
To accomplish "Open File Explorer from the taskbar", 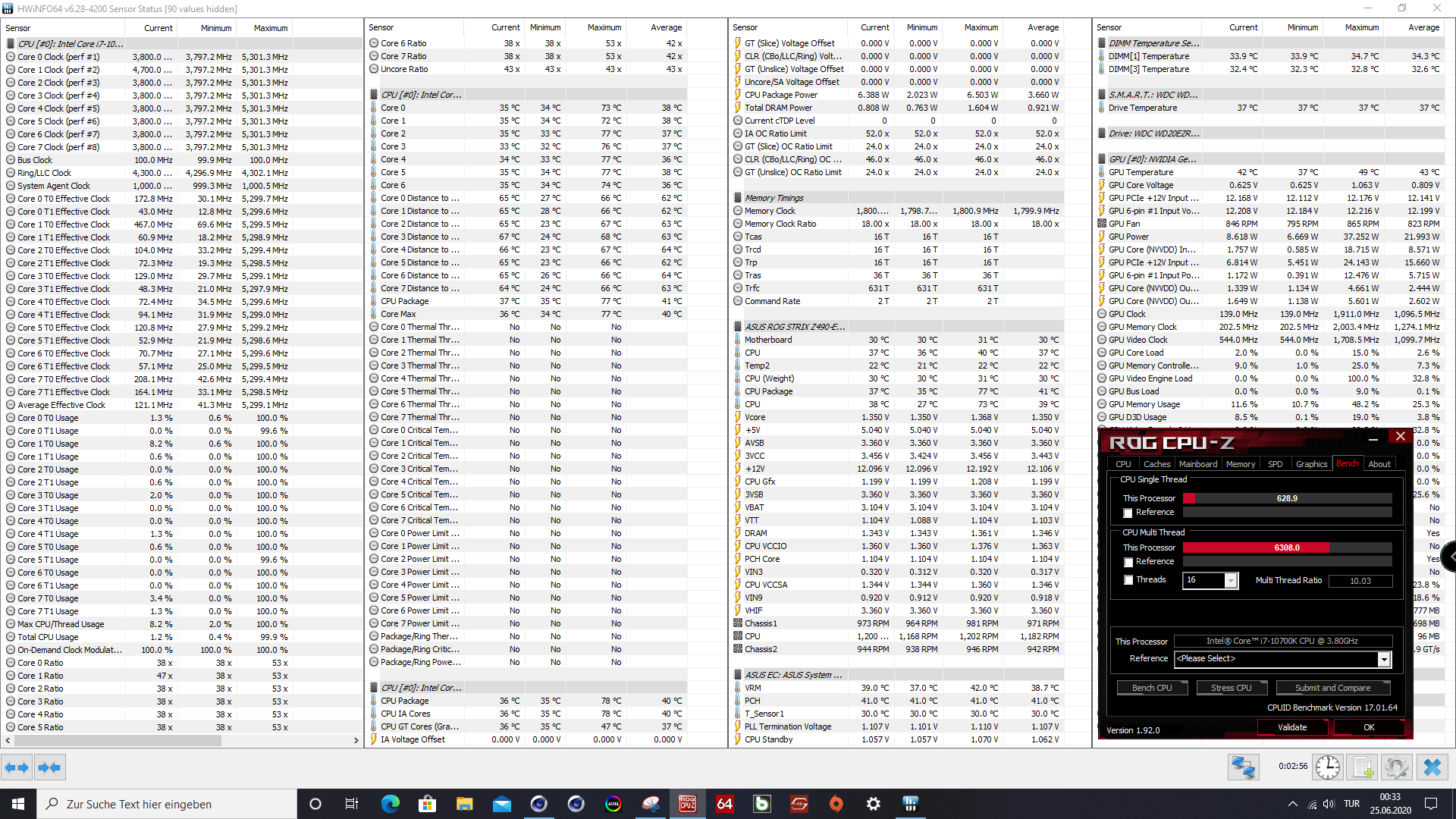I will [464, 804].
